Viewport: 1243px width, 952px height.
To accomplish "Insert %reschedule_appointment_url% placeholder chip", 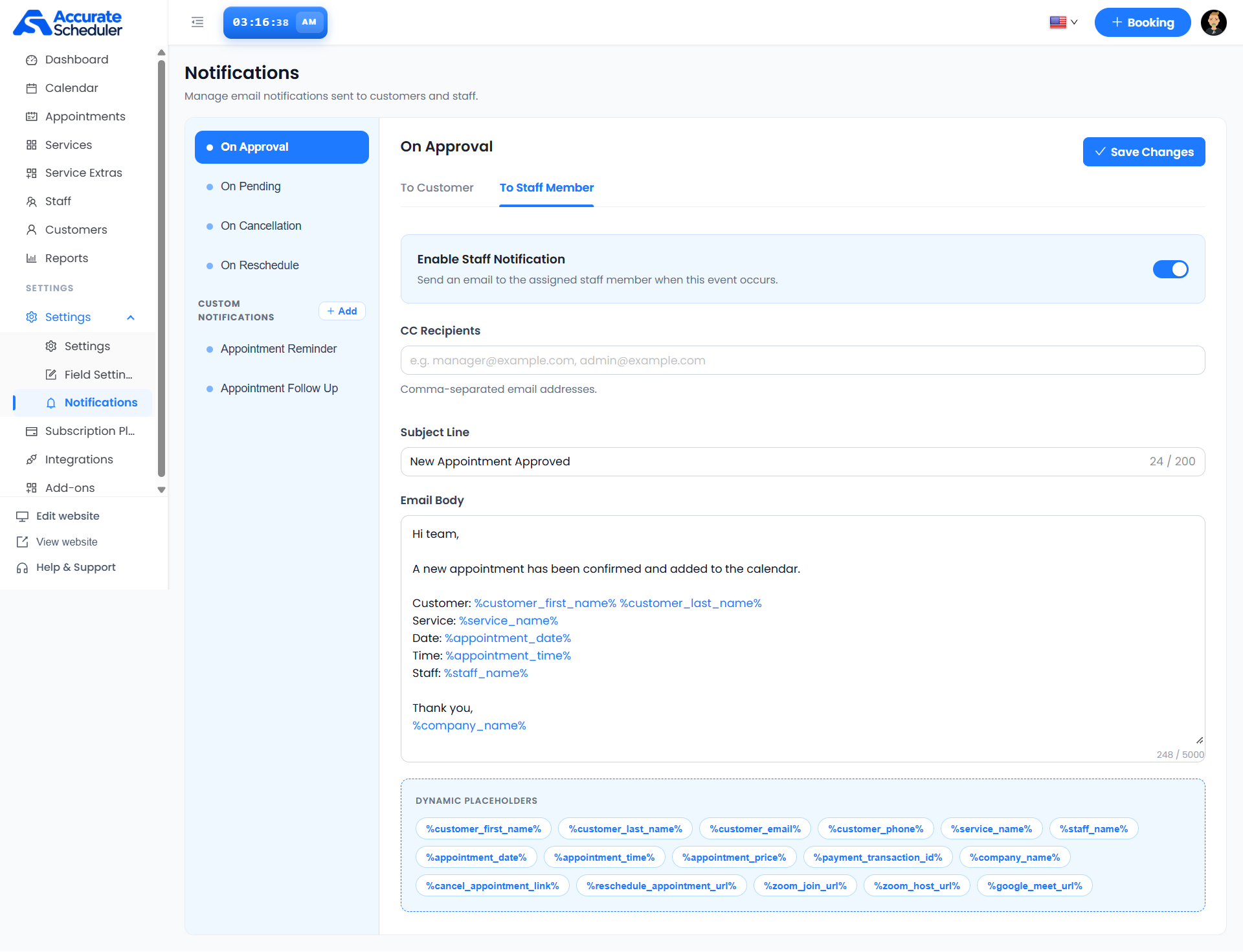I will (661, 886).
